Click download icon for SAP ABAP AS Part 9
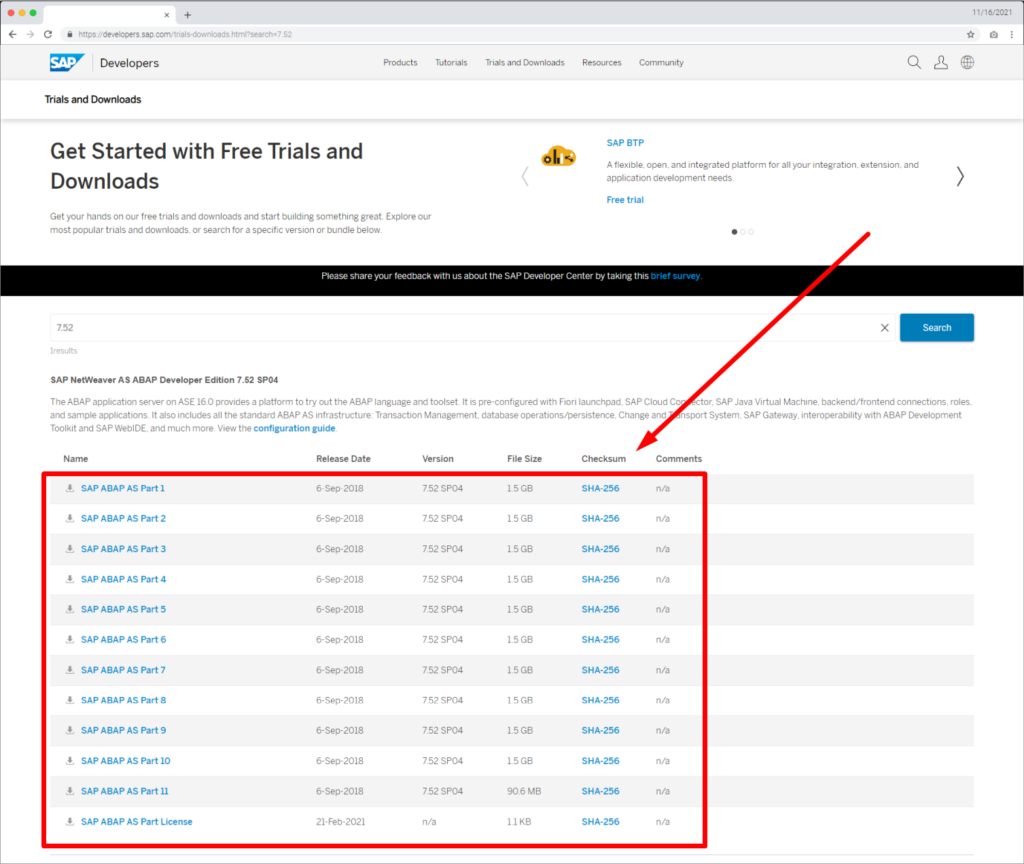This screenshot has height=864, width=1024. tap(69, 730)
